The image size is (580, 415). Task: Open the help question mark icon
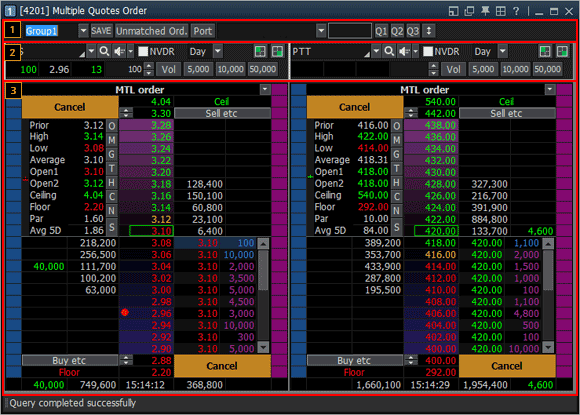516,11
